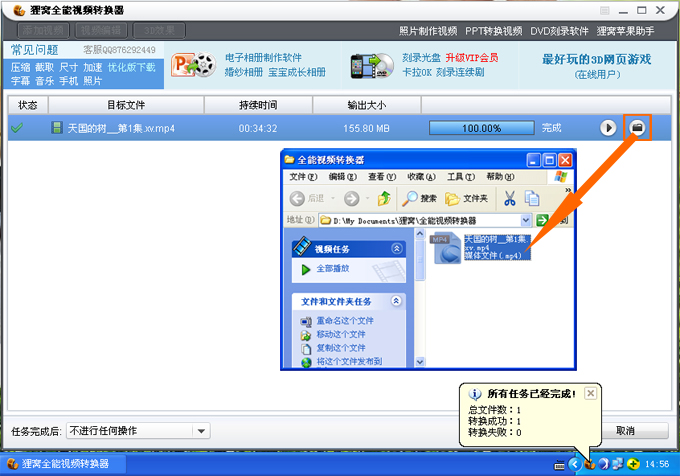Click the 取消 button
Screen dimensions: 680x476
[x=625, y=430]
